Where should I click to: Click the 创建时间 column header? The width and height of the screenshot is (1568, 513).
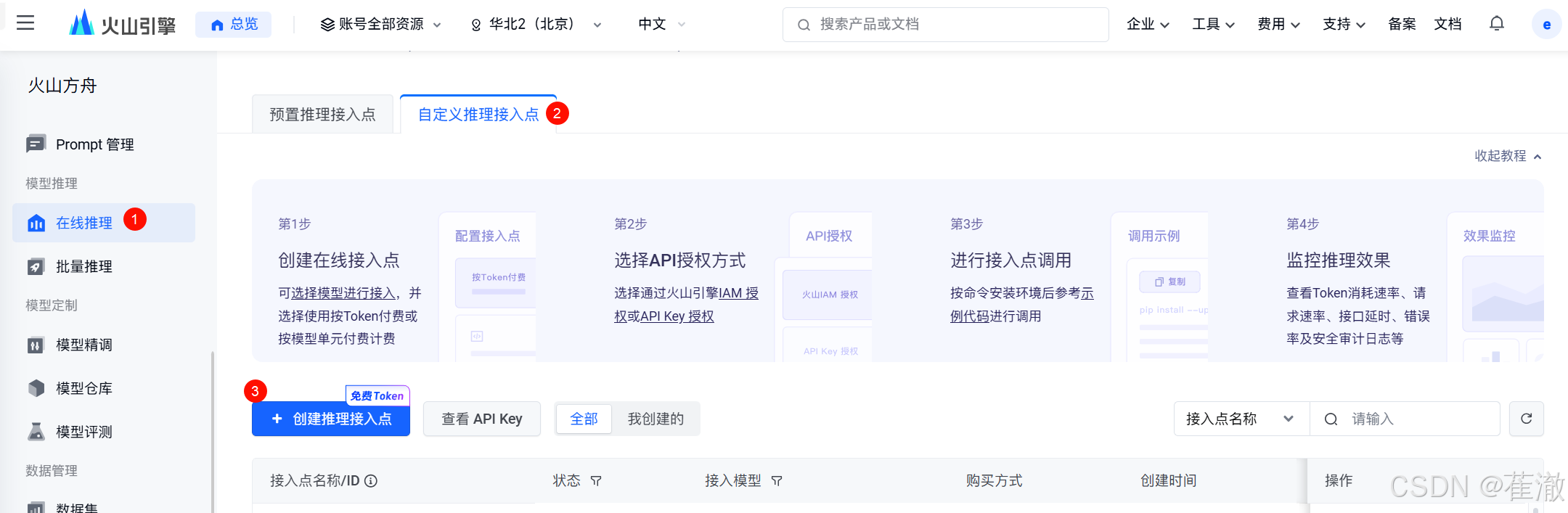pos(1168,480)
